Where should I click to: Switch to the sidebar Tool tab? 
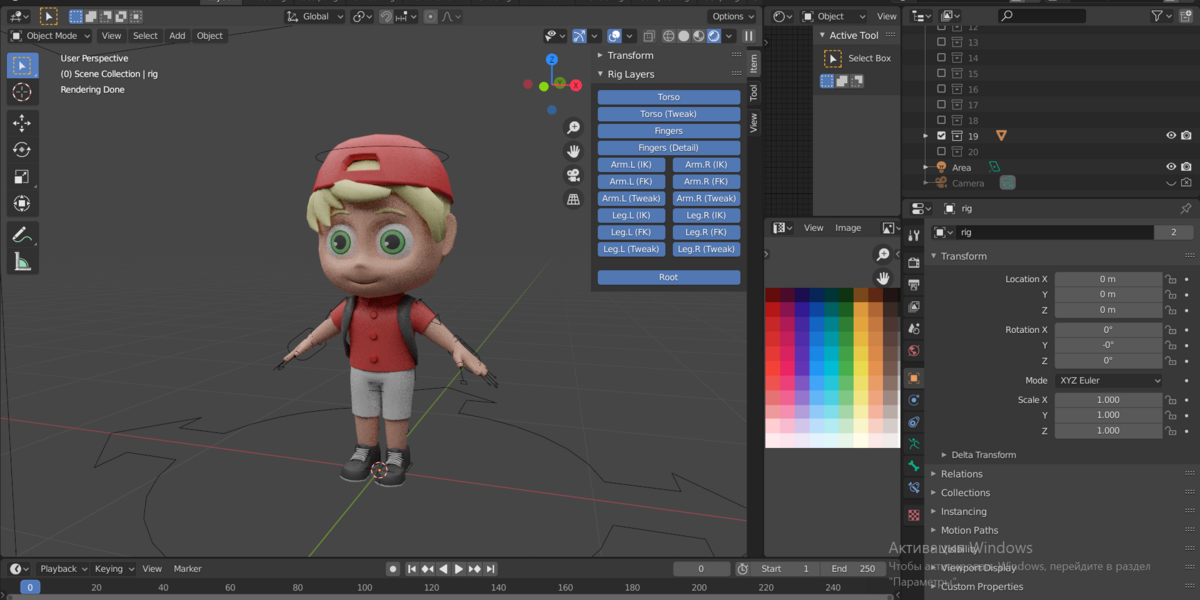pos(754,92)
